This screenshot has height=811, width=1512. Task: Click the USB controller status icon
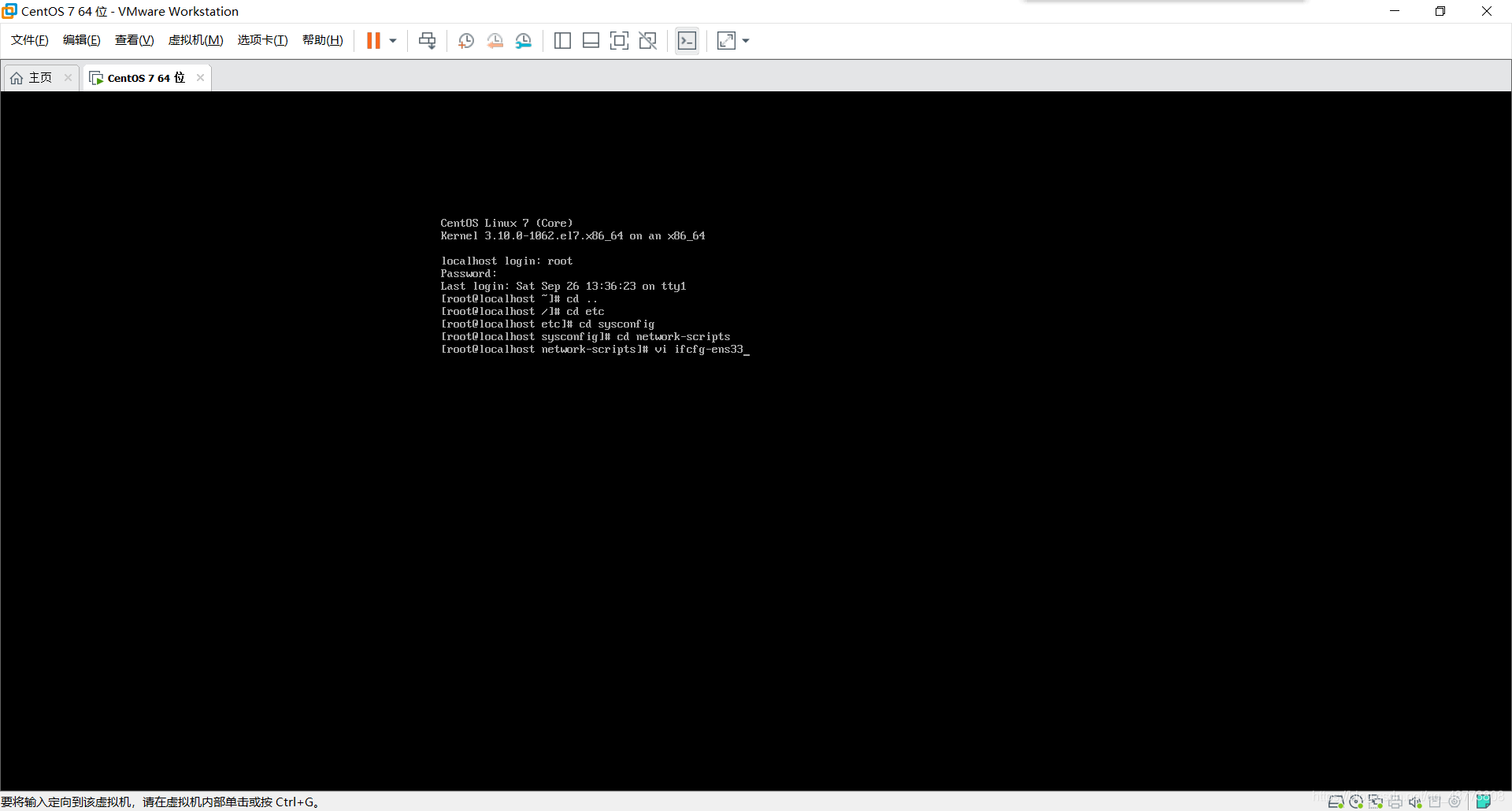(x=1435, y=802)
